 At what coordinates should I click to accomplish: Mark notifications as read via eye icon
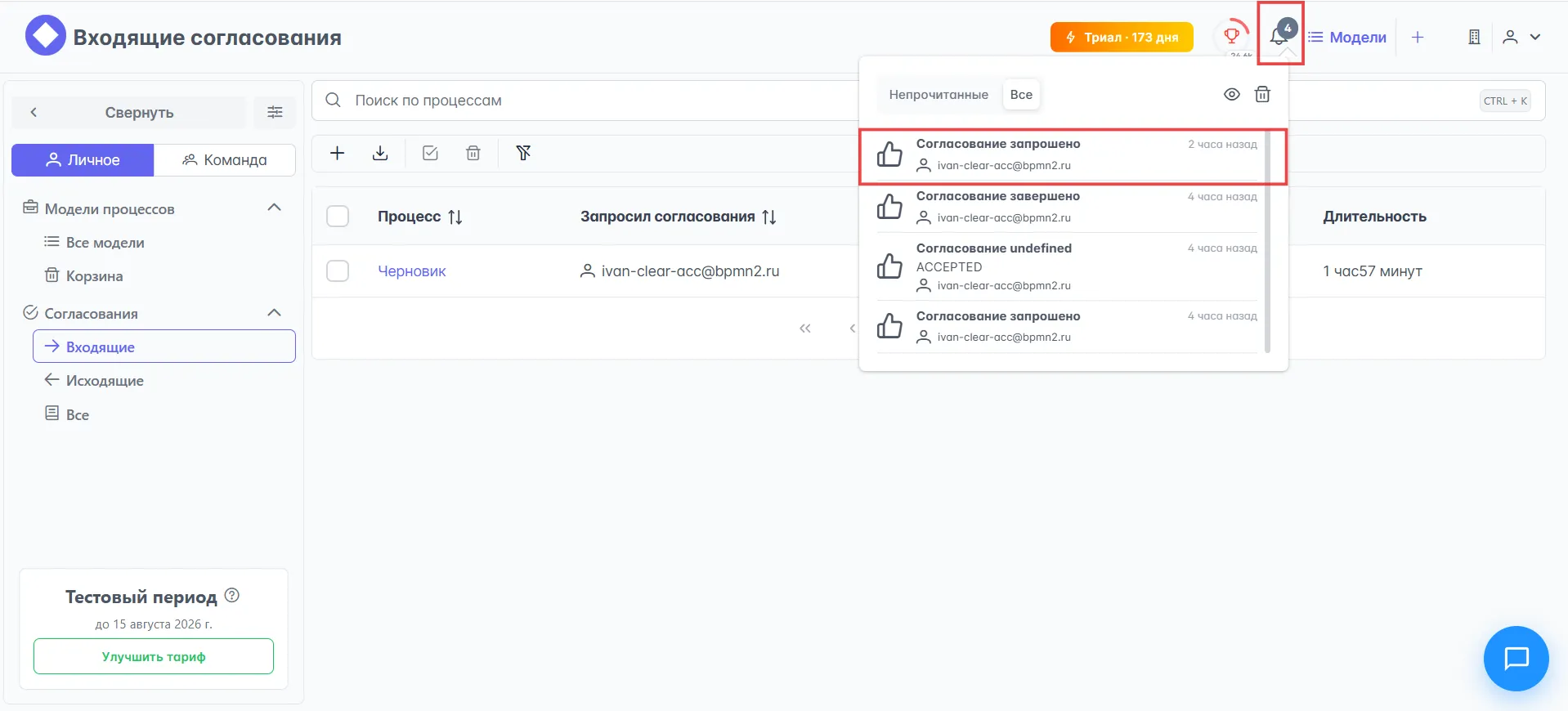click(1231, 95)
